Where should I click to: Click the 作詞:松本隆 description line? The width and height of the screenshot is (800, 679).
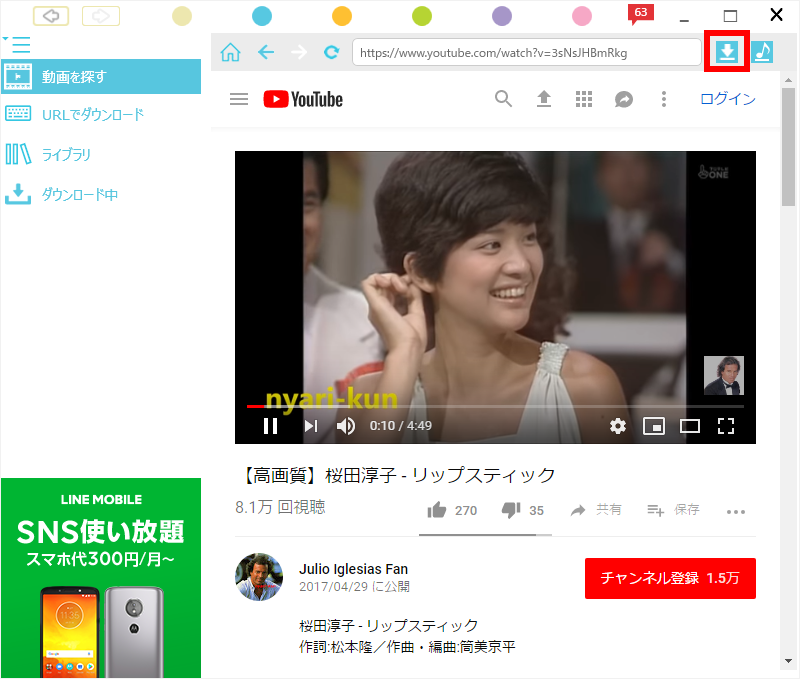coord(407,647)
